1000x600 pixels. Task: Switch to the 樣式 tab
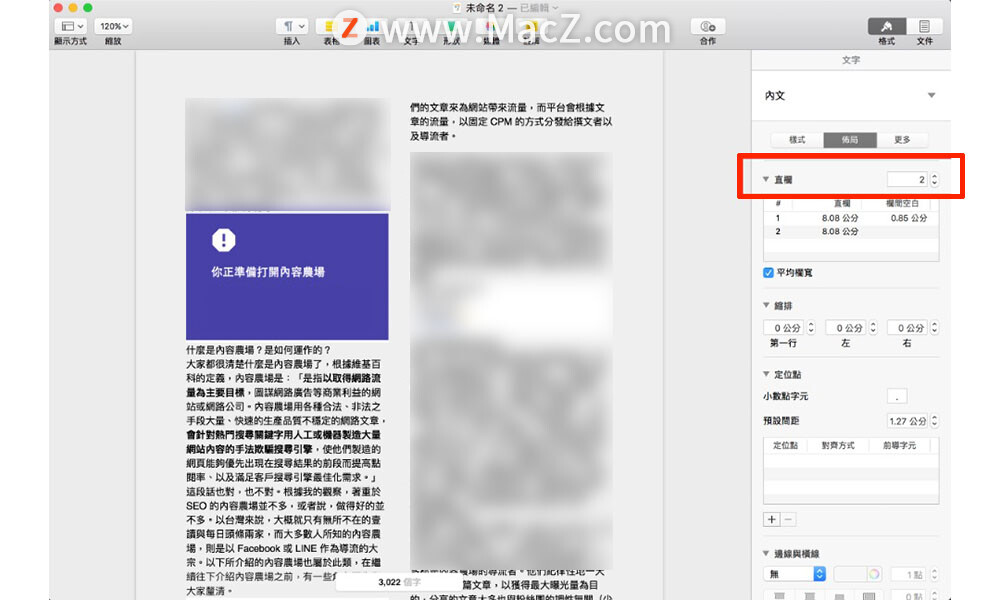(797, 140)
